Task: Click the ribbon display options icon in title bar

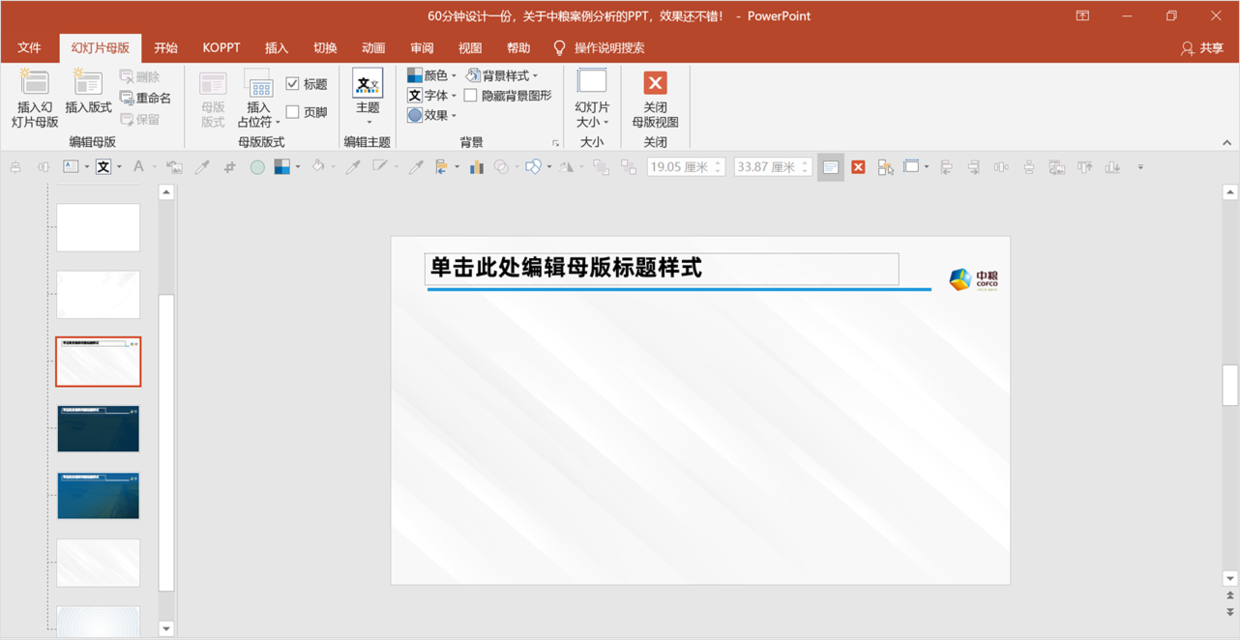Action: point(1083,15)
